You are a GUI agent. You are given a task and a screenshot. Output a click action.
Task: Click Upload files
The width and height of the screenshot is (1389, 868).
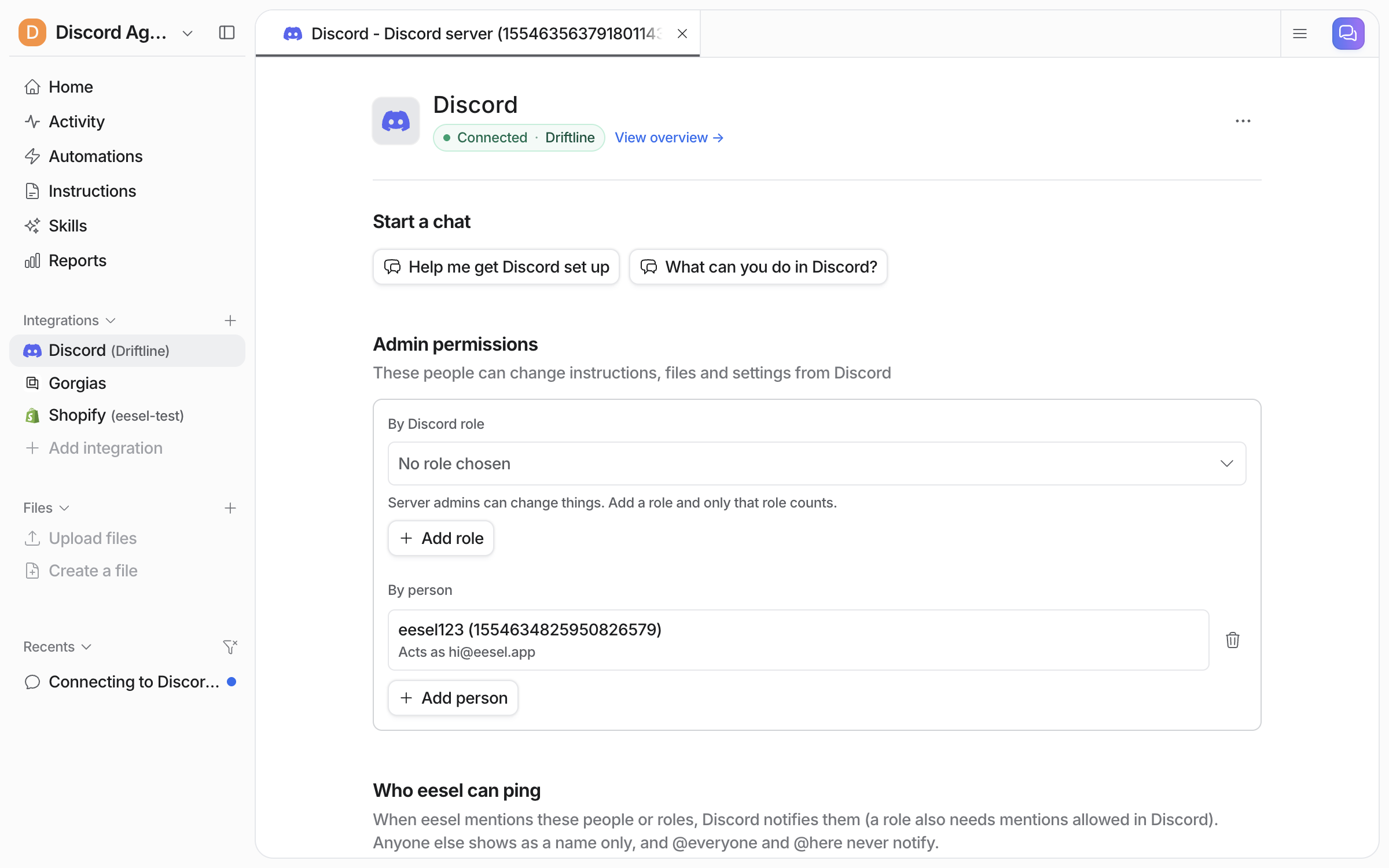127,538
